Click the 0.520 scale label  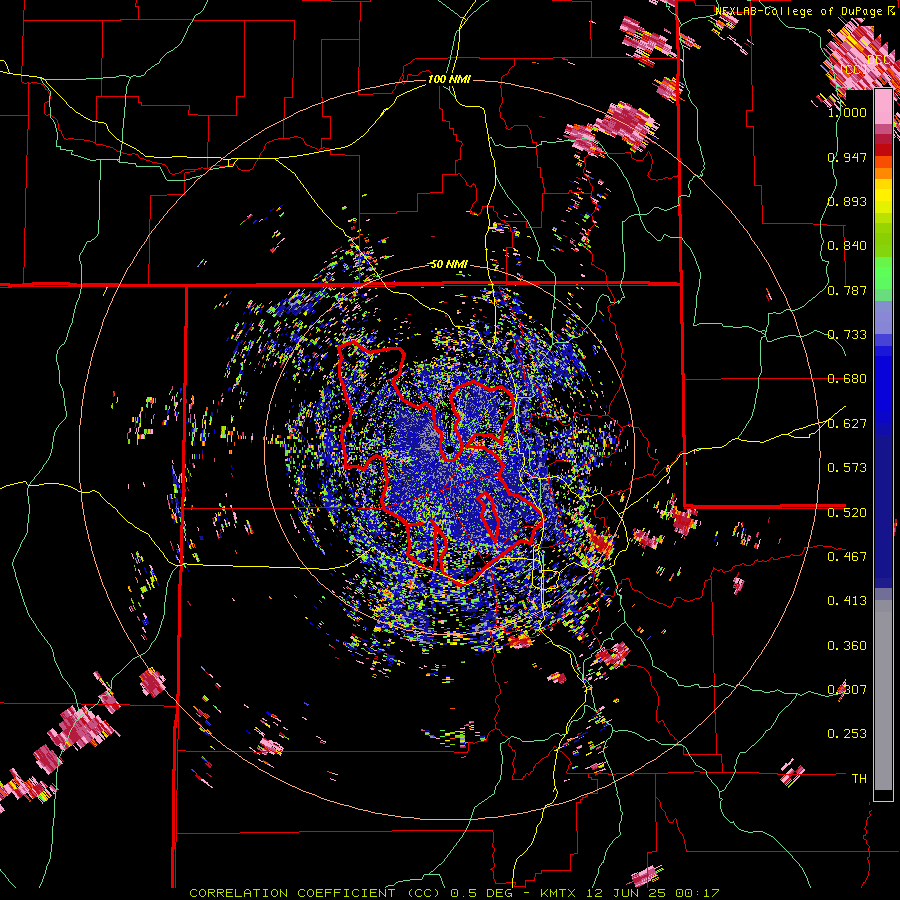click(847, 513)
